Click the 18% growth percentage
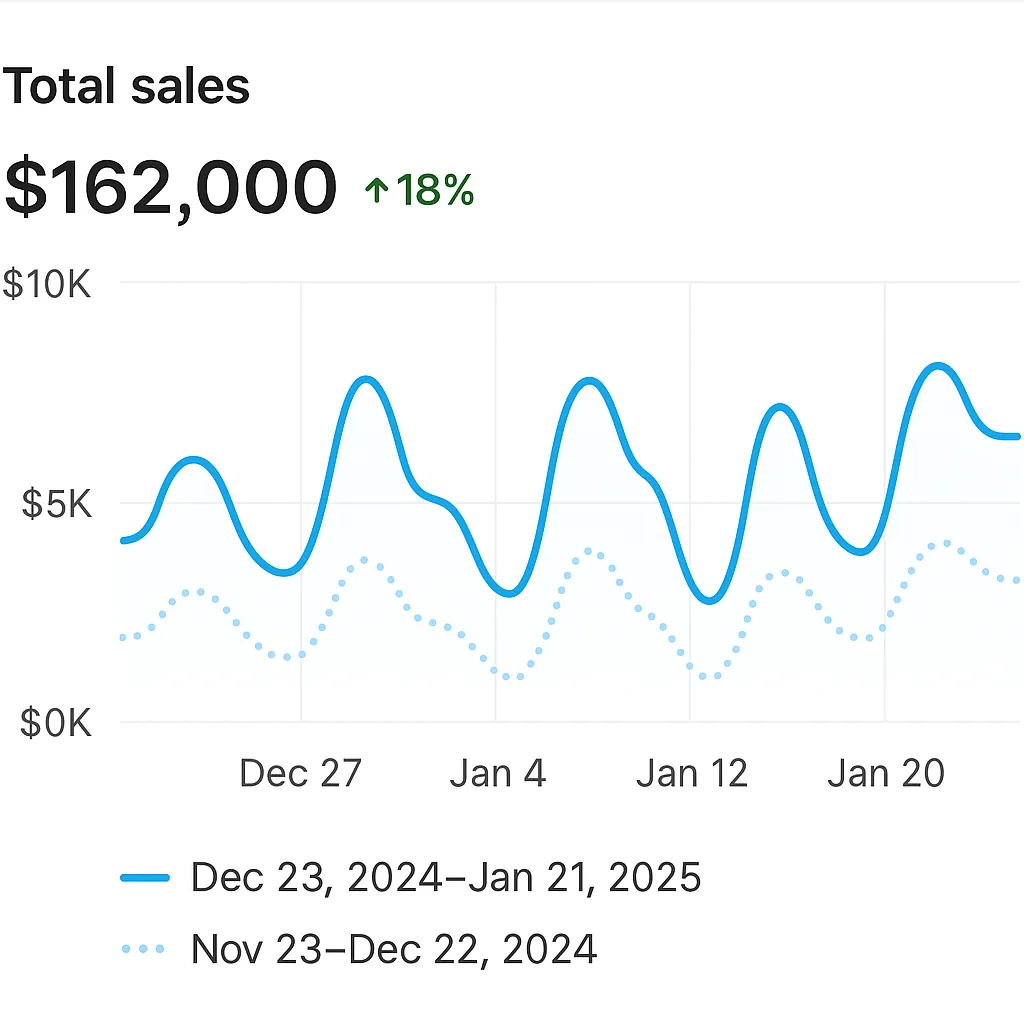 pyautogui.click(x=435, y=190)
